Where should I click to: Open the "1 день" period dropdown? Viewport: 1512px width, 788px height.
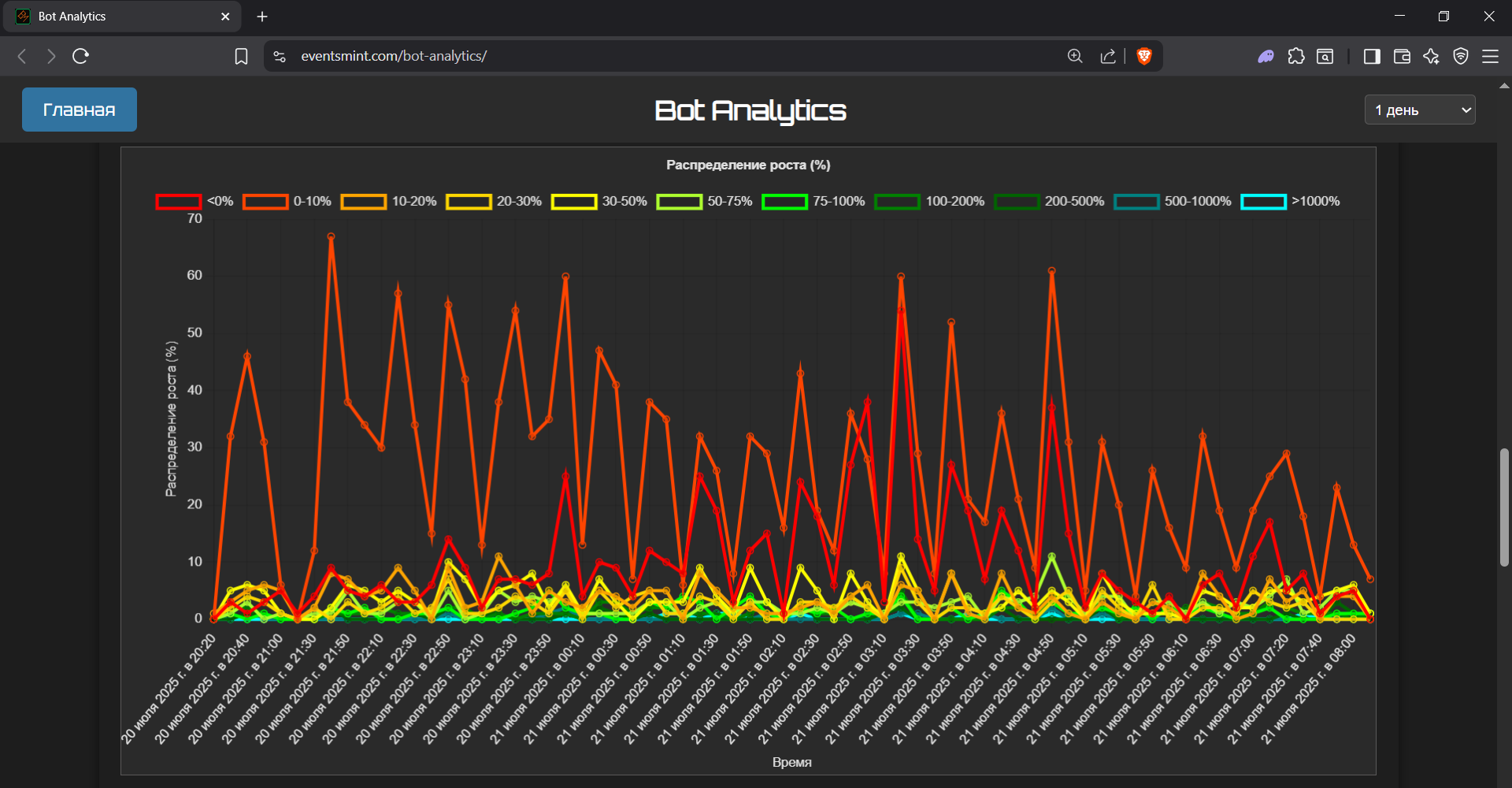tap(1420, 110)
